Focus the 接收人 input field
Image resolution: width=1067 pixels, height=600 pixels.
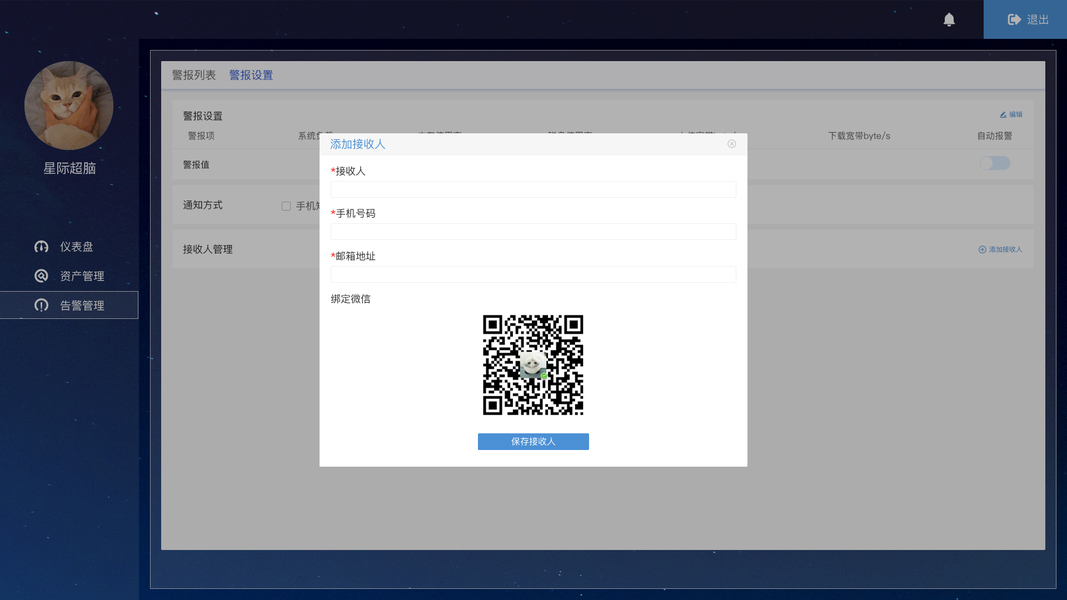[x=533, y=189]
